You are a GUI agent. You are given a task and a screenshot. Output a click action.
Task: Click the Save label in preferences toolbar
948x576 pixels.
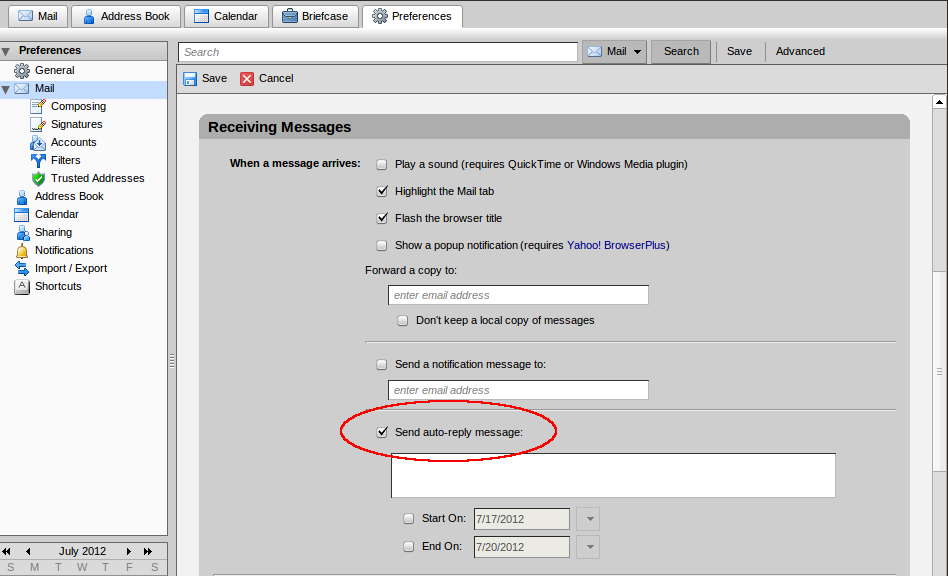[x=214, y=79]
